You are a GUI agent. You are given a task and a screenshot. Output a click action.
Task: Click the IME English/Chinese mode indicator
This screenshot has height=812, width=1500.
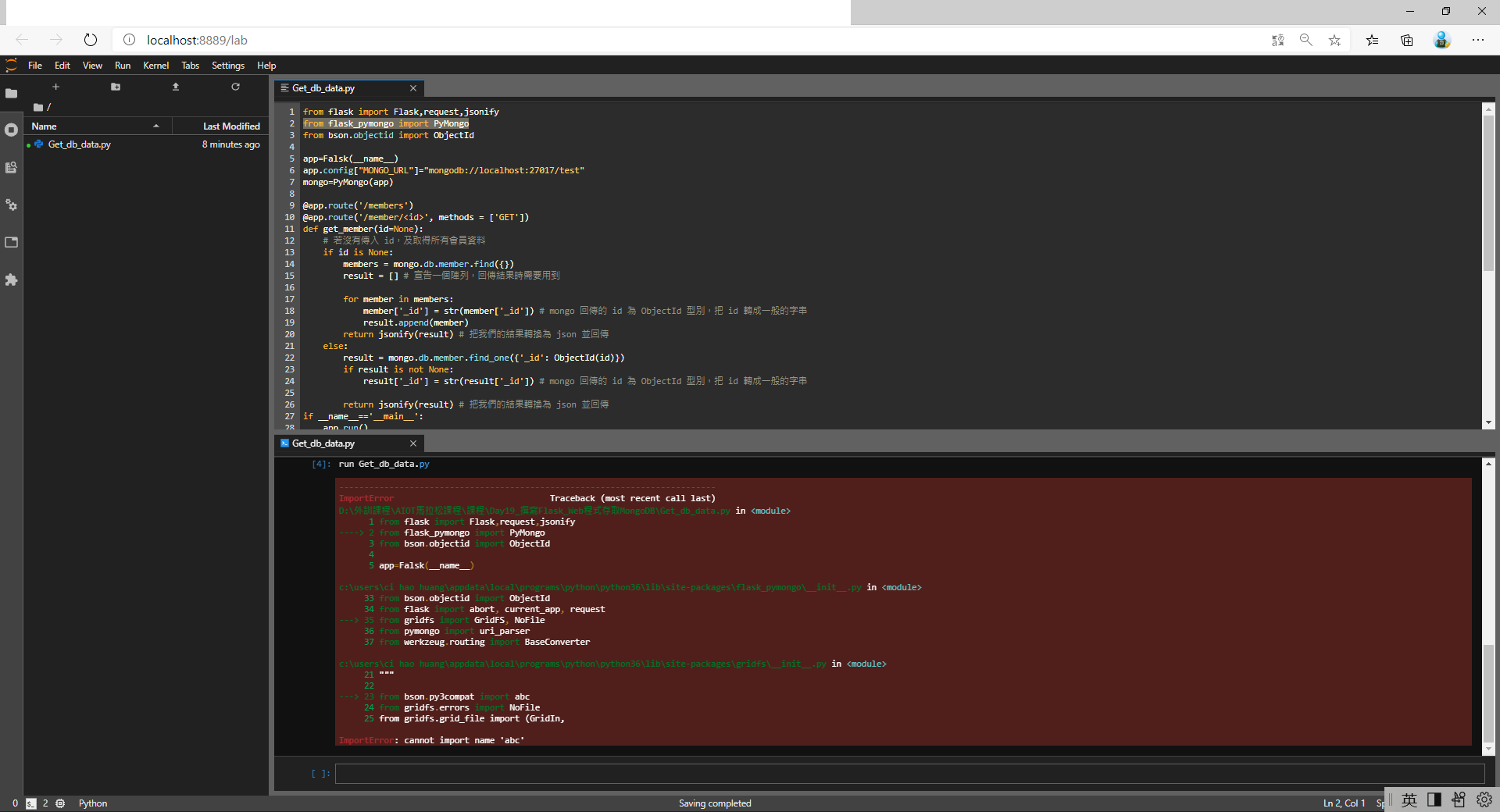point(1409,800)
